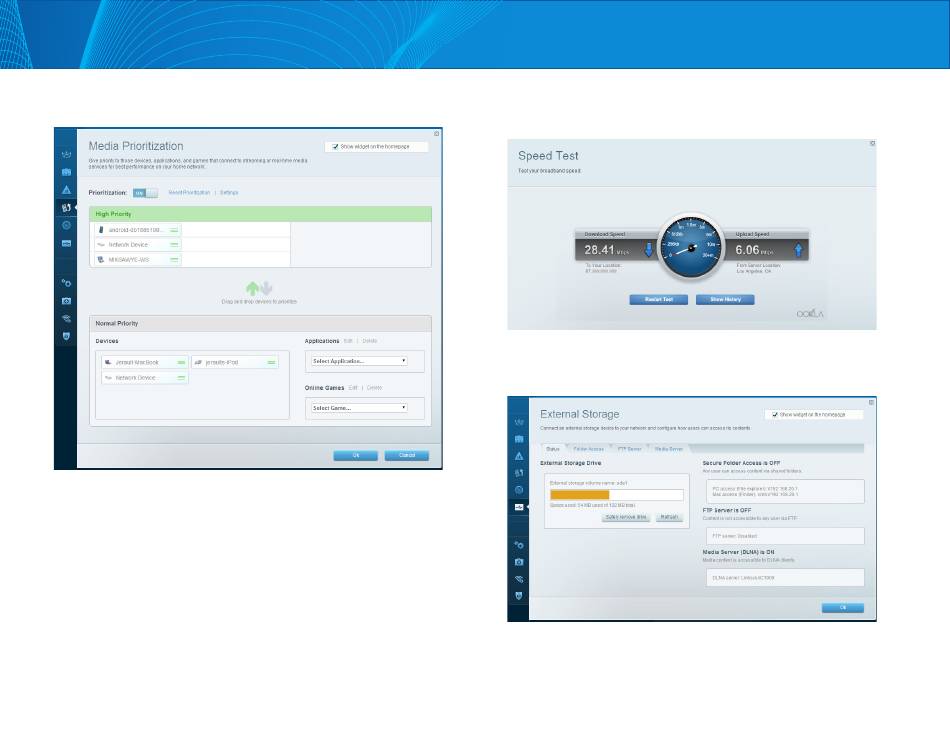Open the Select Application dropdown
The height and width of the screenshot is (734, 950).
[x=359, y=360]
